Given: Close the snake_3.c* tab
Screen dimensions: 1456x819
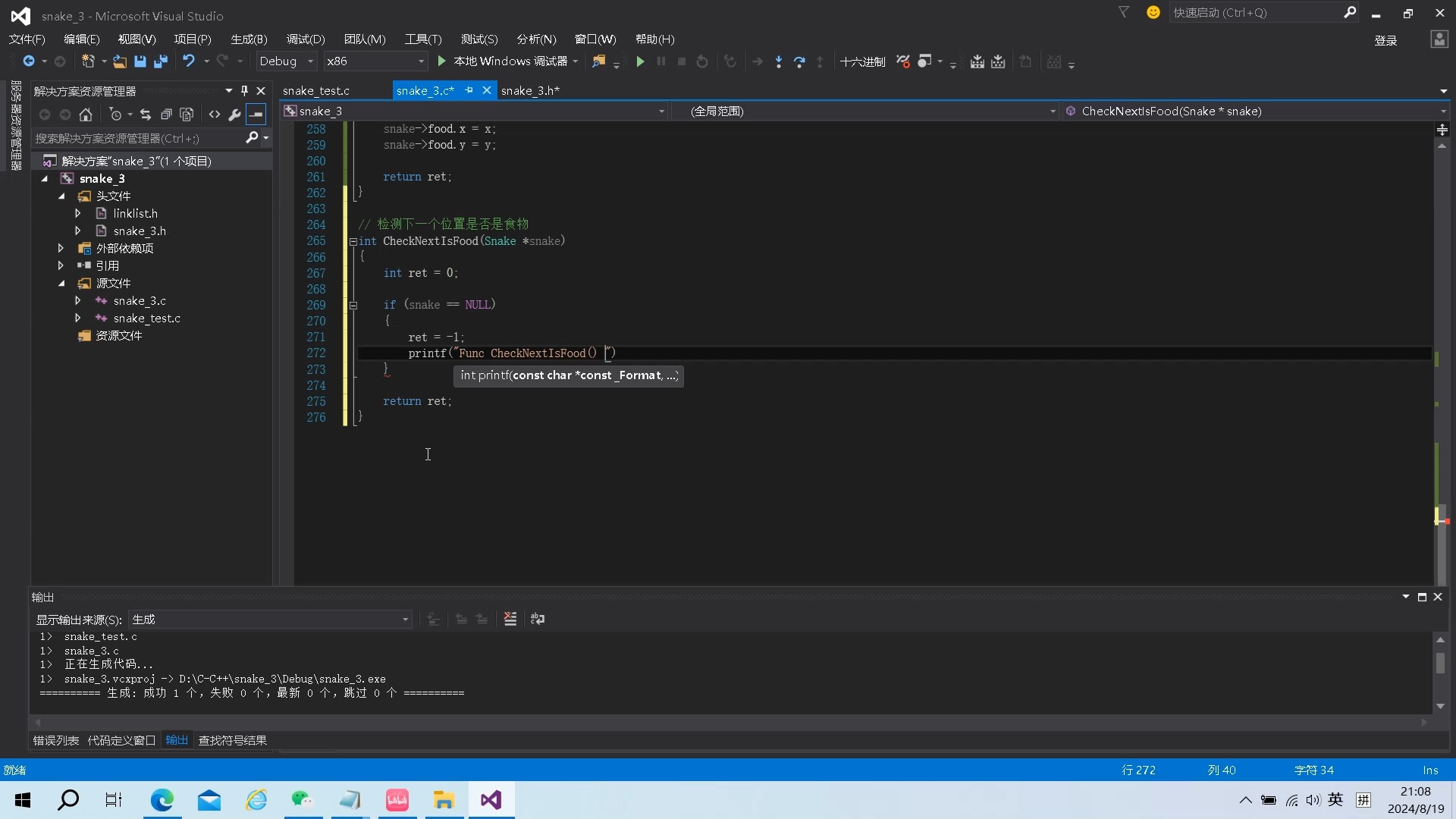Looking at the screenshot, I should [486, 91].
